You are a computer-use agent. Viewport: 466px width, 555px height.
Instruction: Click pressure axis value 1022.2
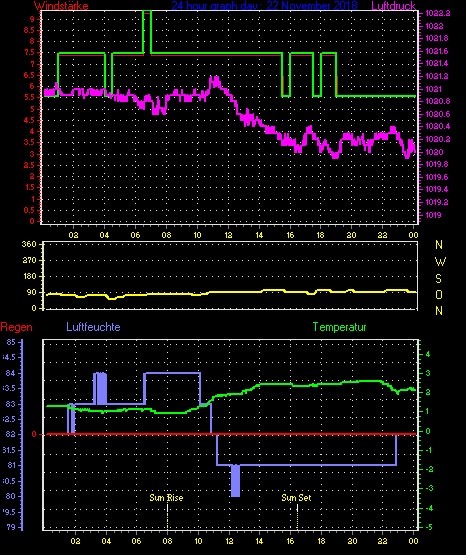pyautogui.click(x=438, y=13)
